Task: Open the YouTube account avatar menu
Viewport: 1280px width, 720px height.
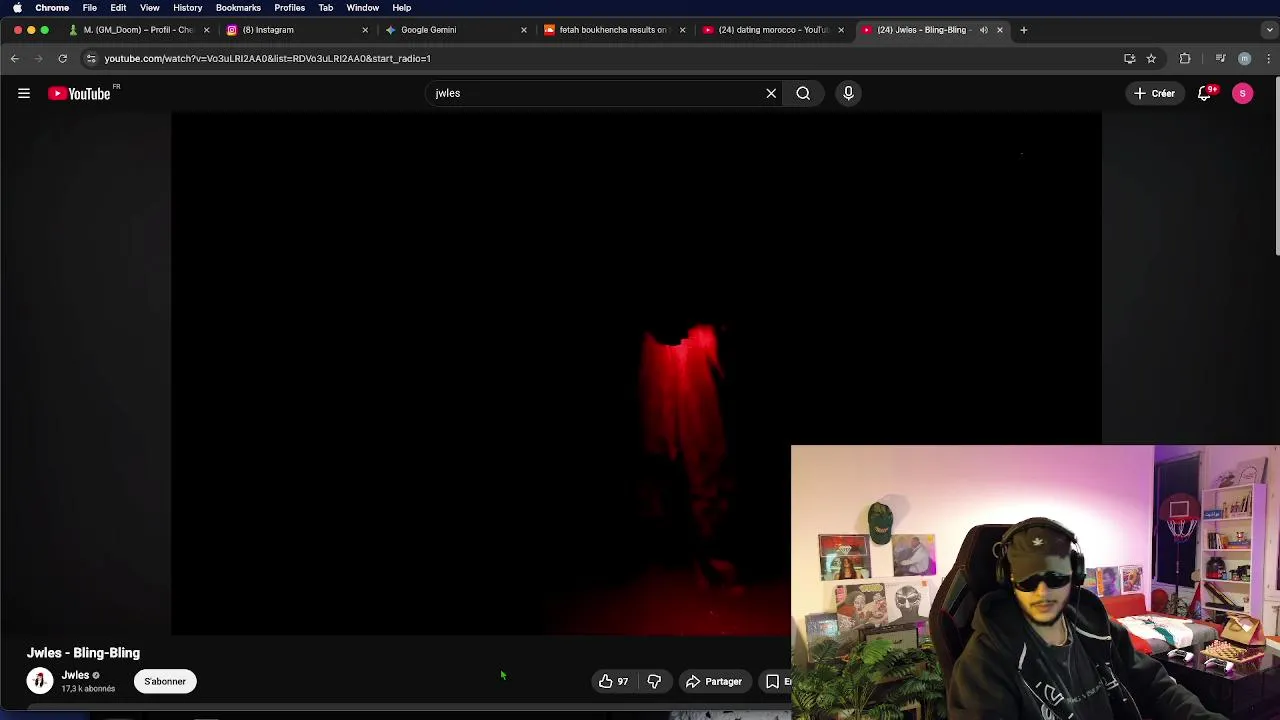Action: pyautogui.click(x=1243, y=93)
